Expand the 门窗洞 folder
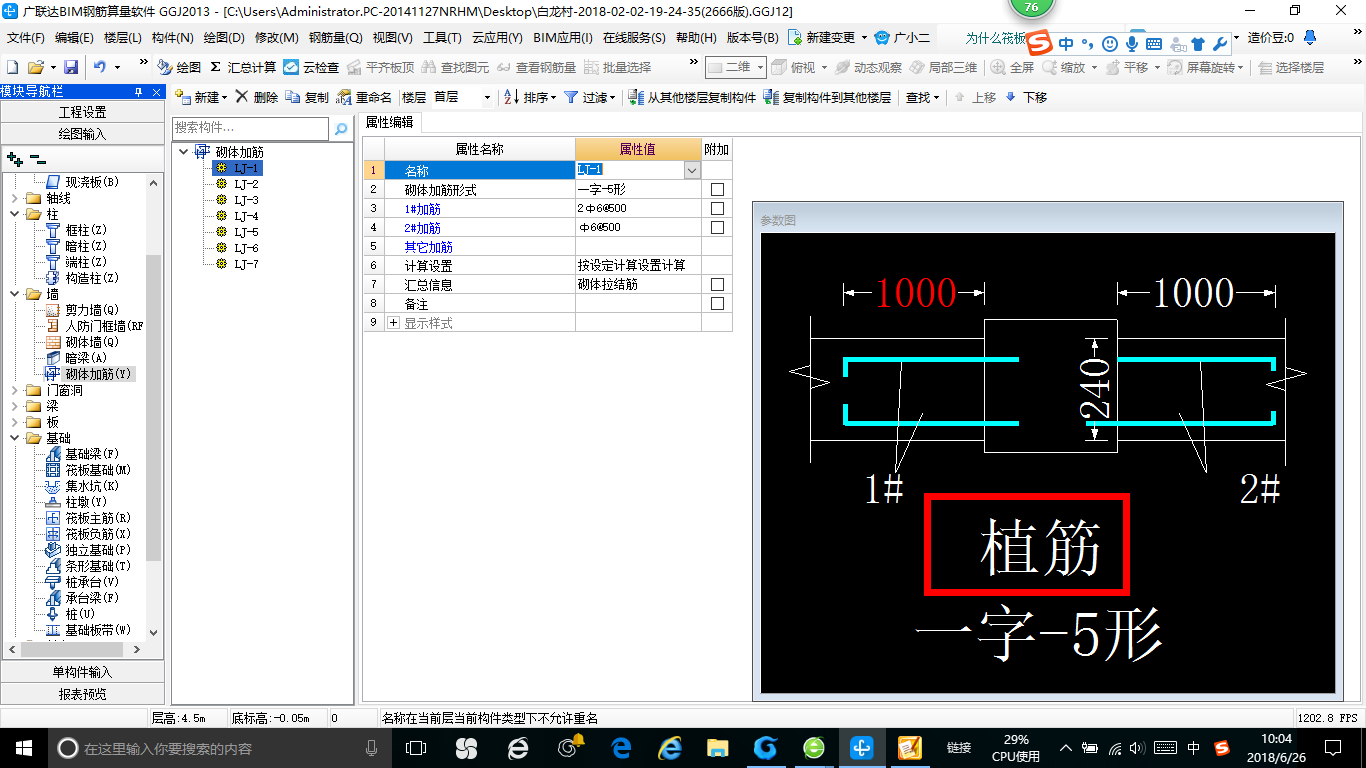Viewport: 1366px width, 768px height. (14, 390)
